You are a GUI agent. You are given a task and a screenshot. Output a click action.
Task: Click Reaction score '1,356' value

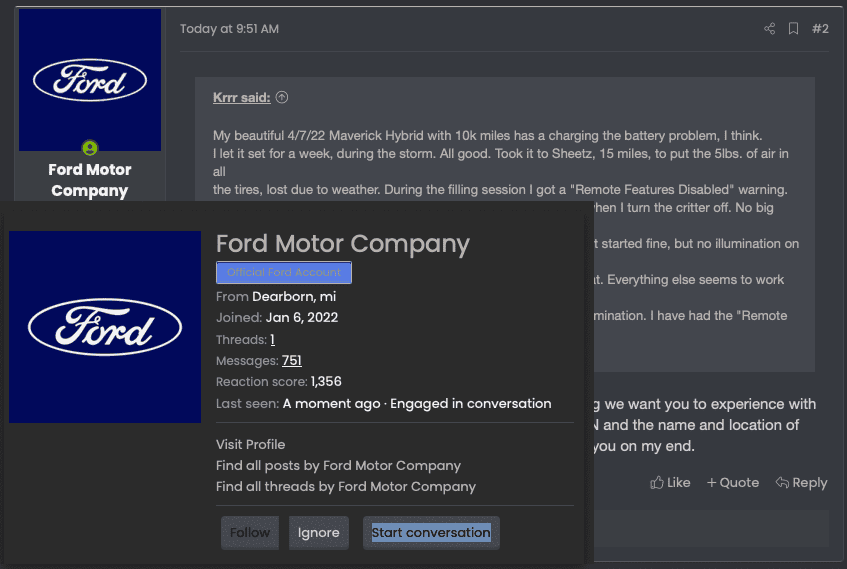pyautogui.click(x=326, y=381)
